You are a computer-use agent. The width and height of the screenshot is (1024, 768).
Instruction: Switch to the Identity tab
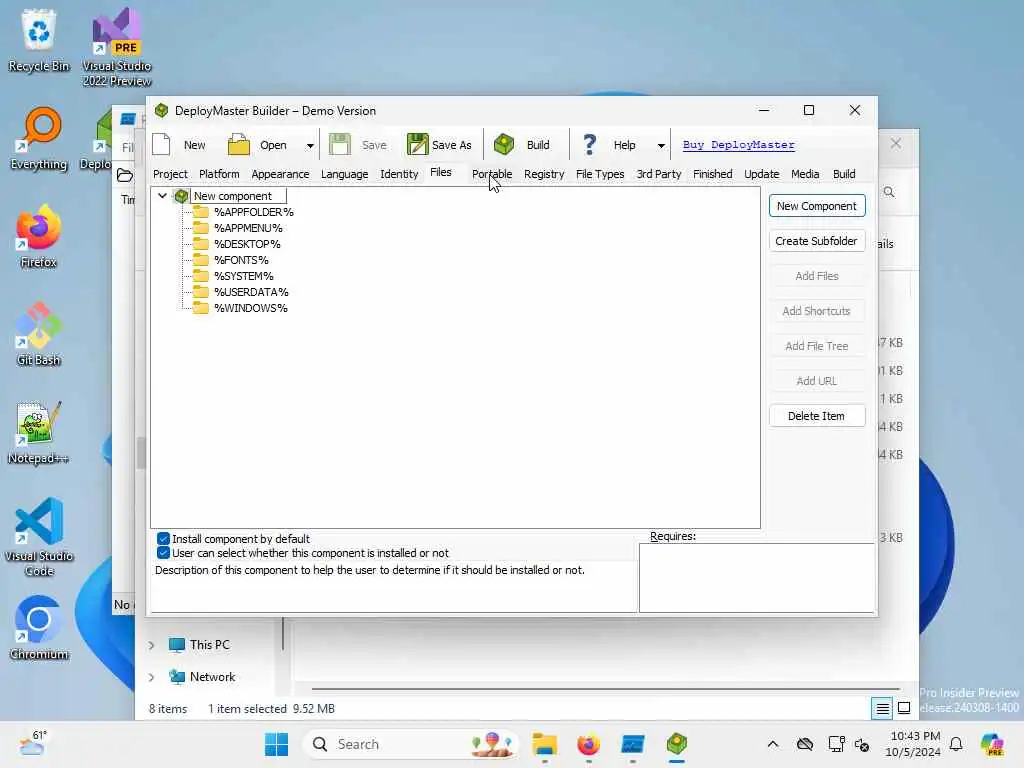click(399, 174)
